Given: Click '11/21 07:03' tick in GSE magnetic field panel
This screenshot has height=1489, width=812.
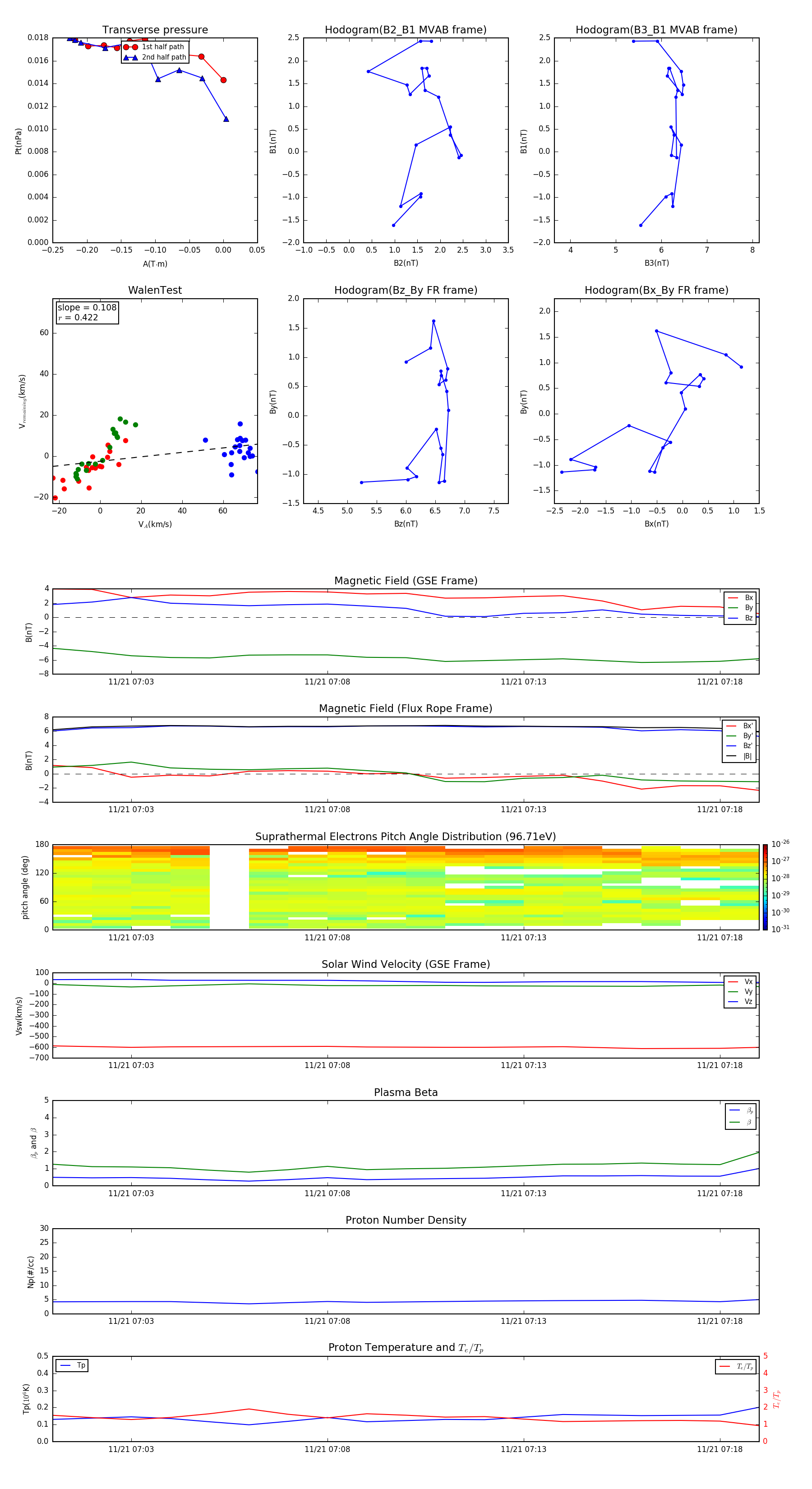Looking at the screenshot, I should [x=131, y=682].
